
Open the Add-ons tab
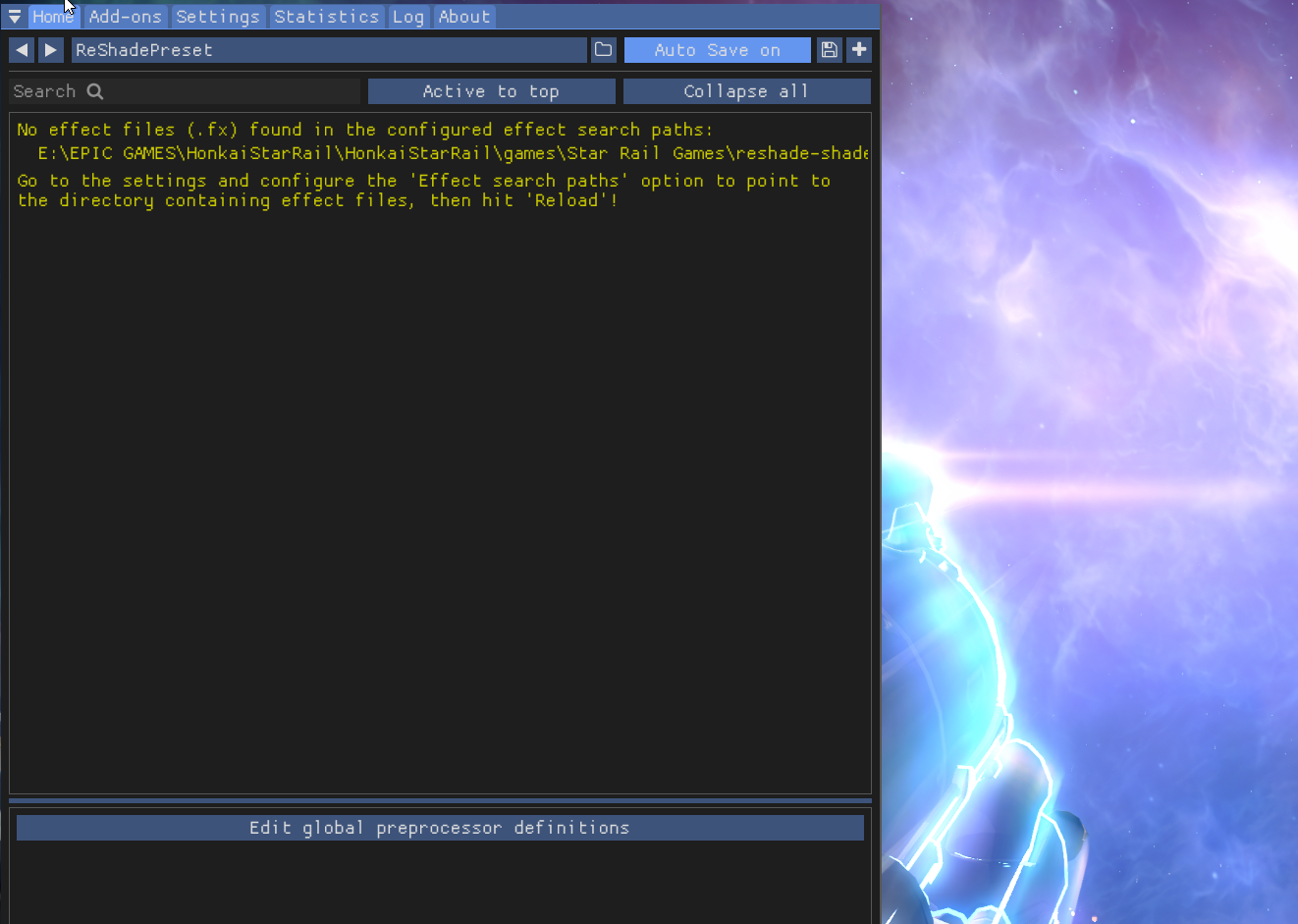click(x=126, y=17)
